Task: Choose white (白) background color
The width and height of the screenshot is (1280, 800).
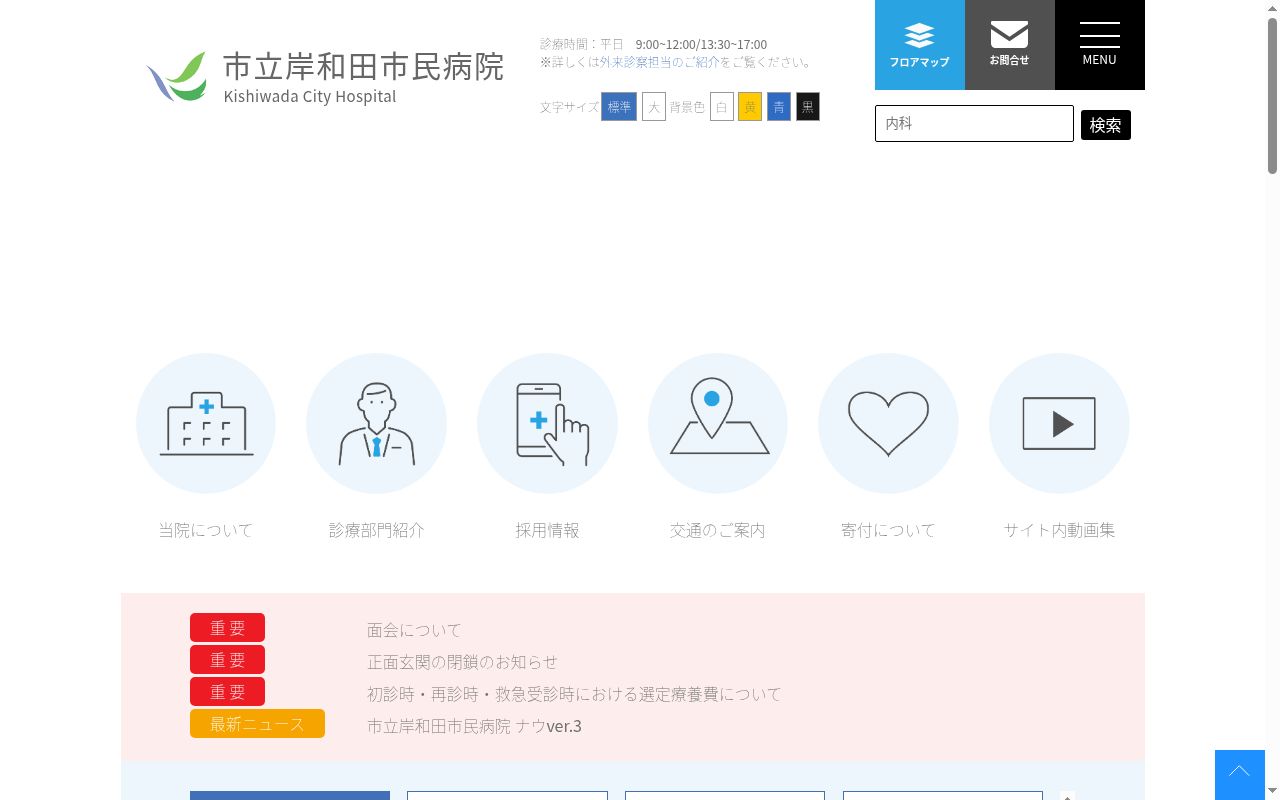Action: coord(722,107)
